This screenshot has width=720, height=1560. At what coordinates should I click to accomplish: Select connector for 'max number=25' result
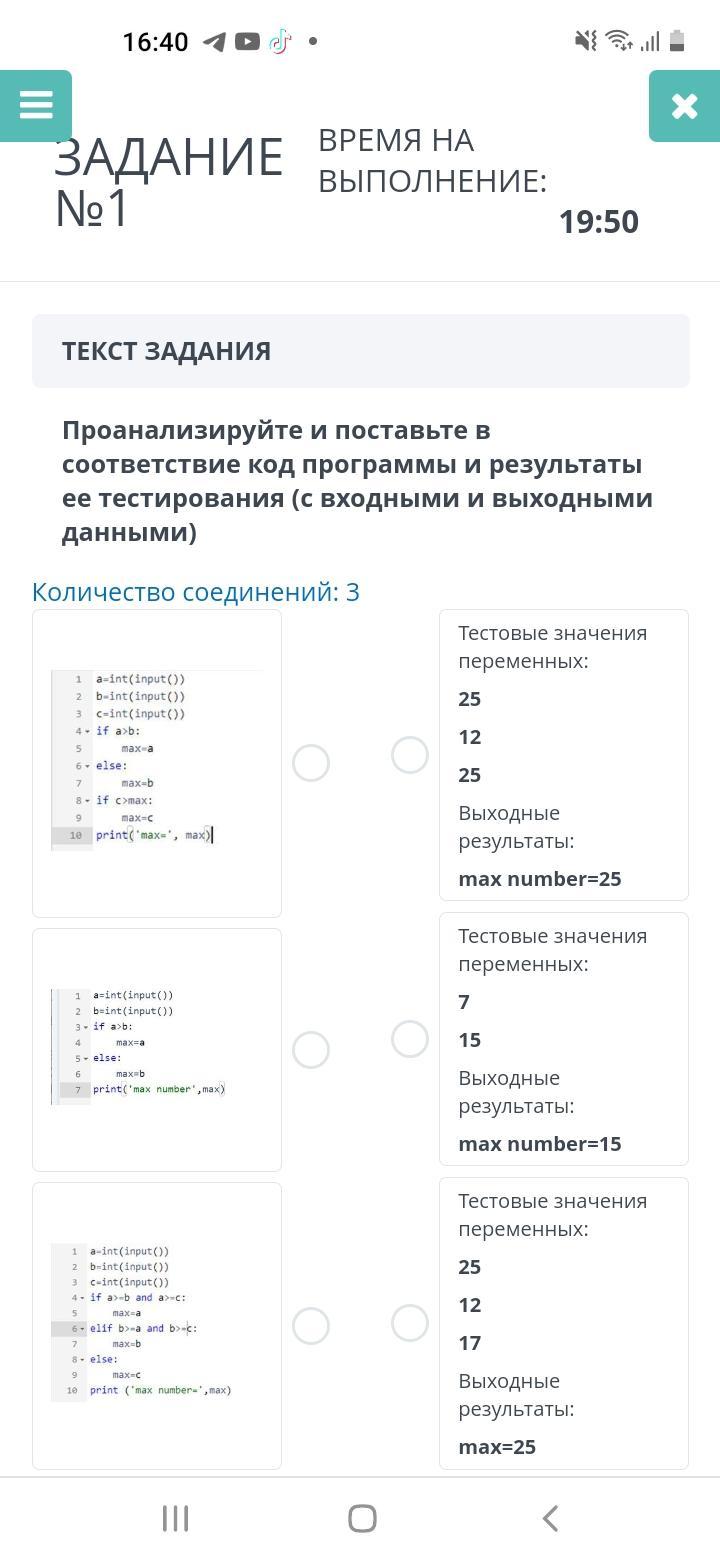click(410, 755)
